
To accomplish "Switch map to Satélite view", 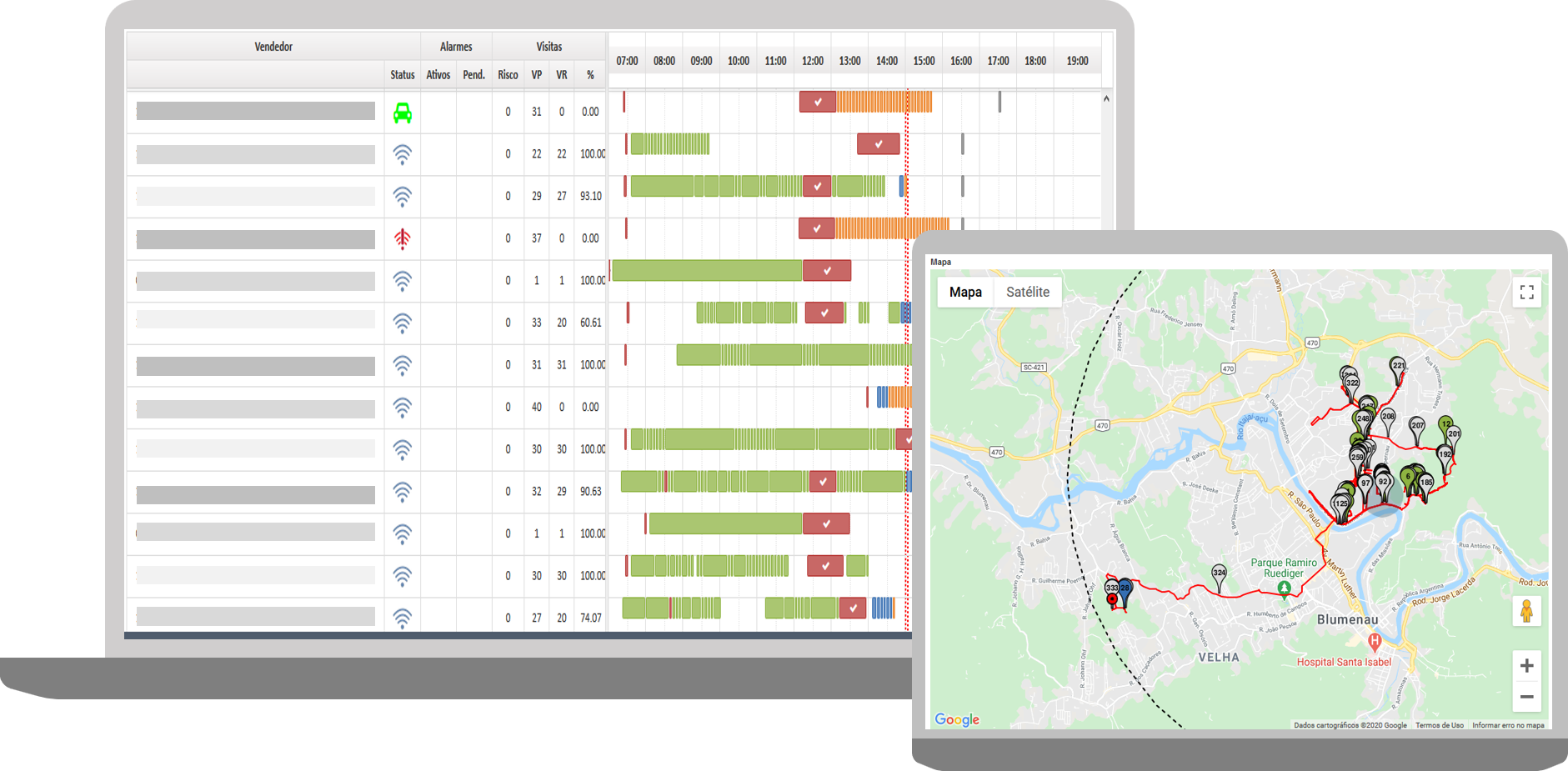I will (x=1027, y=292).
